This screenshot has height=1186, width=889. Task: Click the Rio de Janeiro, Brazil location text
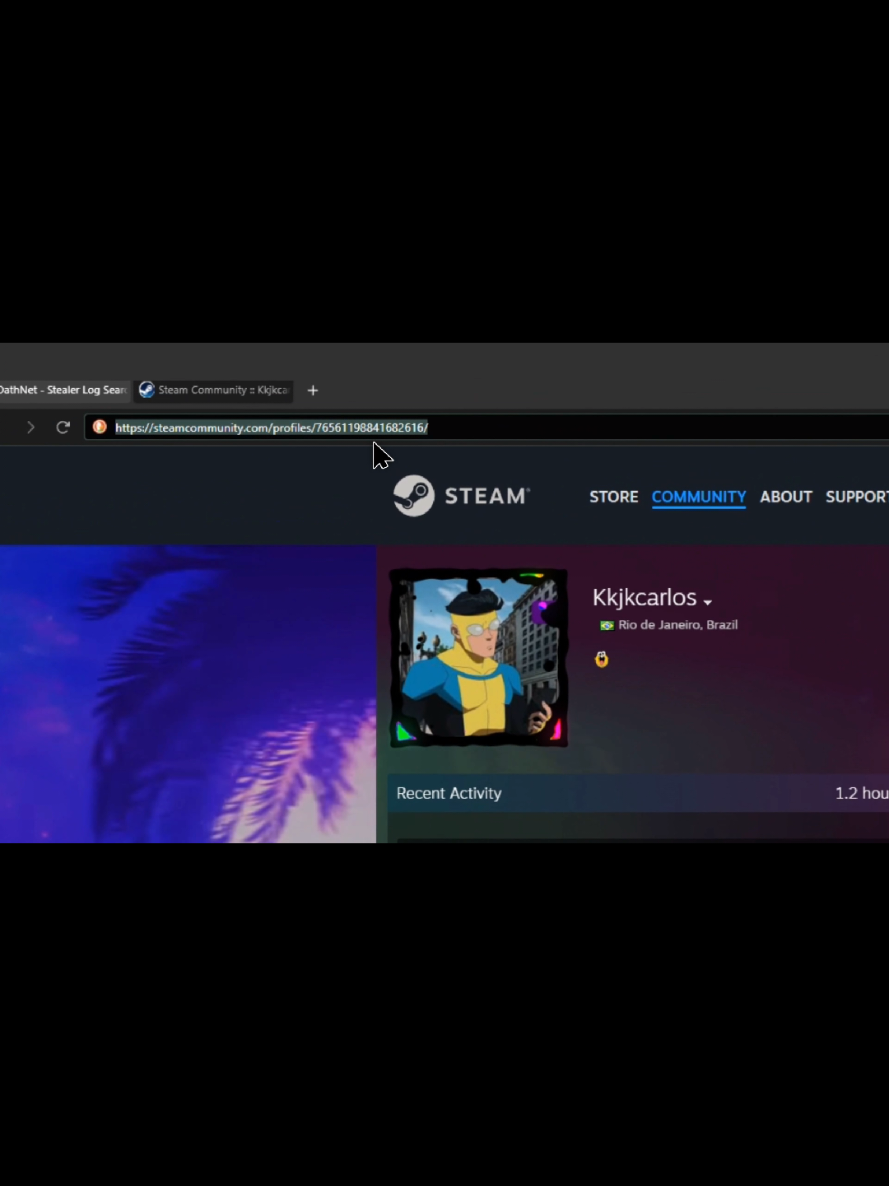678,625
